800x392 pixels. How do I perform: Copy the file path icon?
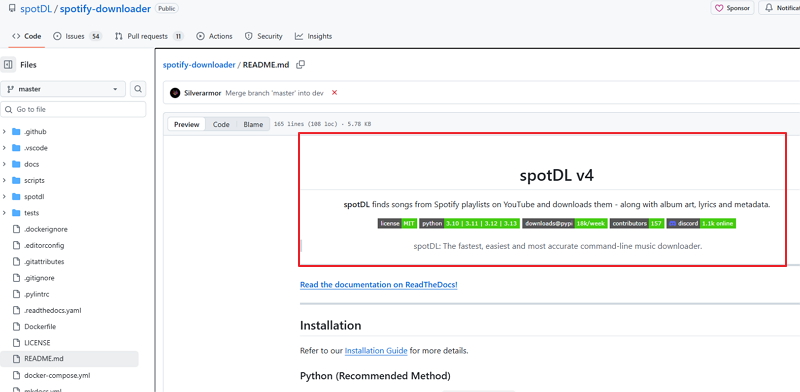click(x=301, y=64)
